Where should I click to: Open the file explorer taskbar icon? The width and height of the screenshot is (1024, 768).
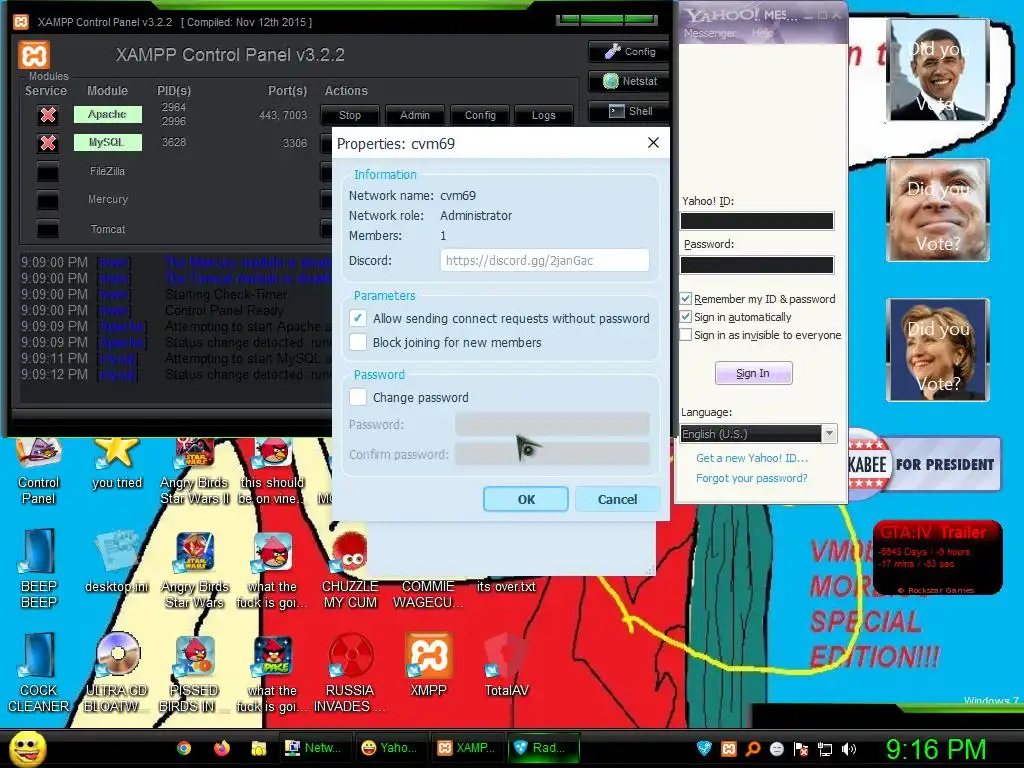pos(259,748)
